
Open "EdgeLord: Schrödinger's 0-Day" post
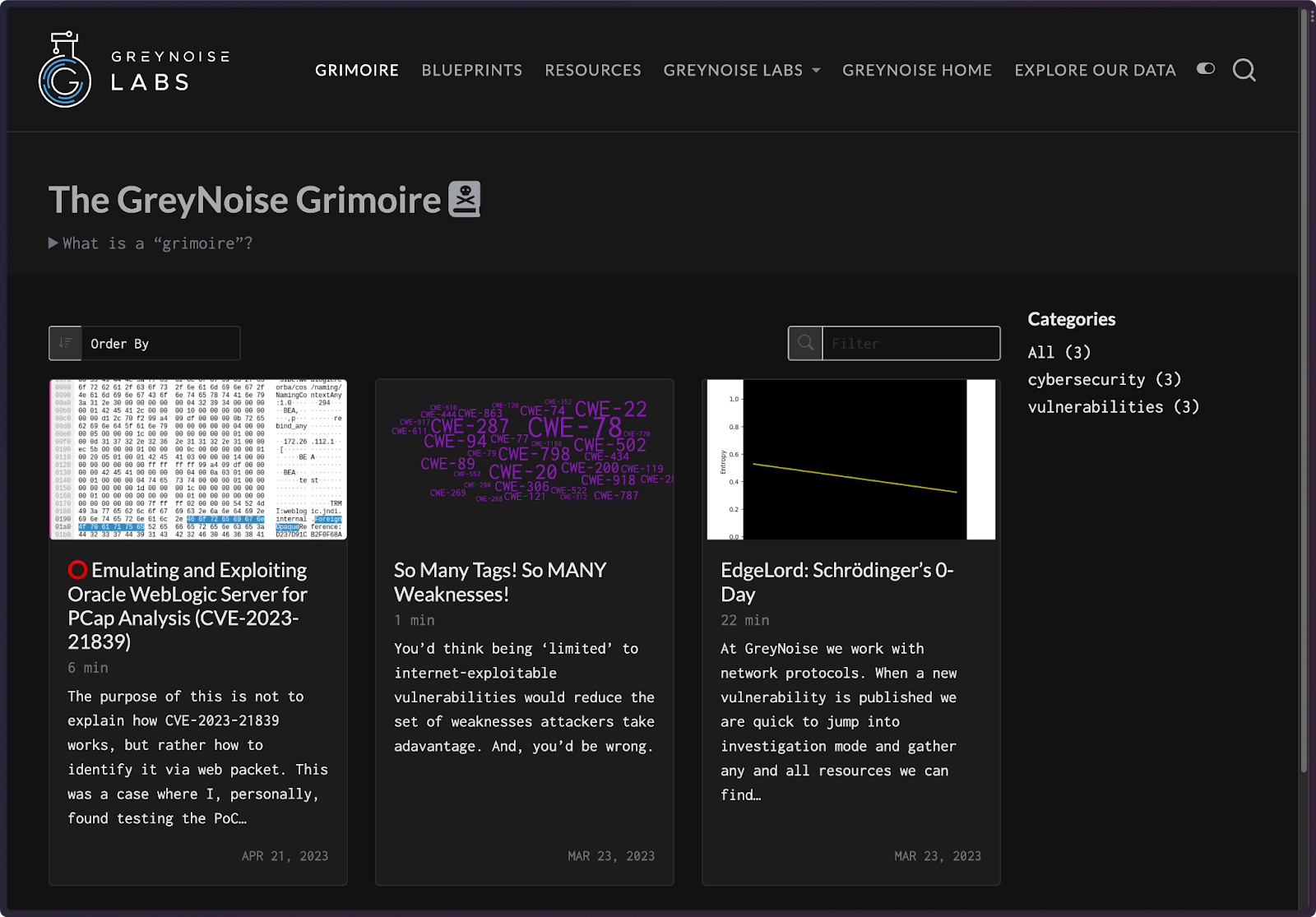pyautogui.click(x=836, y=582)
